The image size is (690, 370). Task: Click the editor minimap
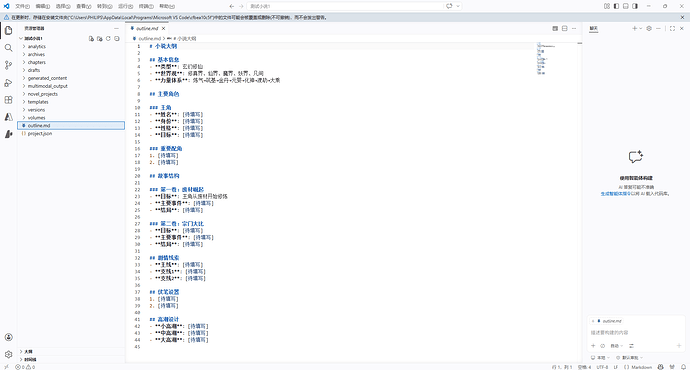pos(557,59)
